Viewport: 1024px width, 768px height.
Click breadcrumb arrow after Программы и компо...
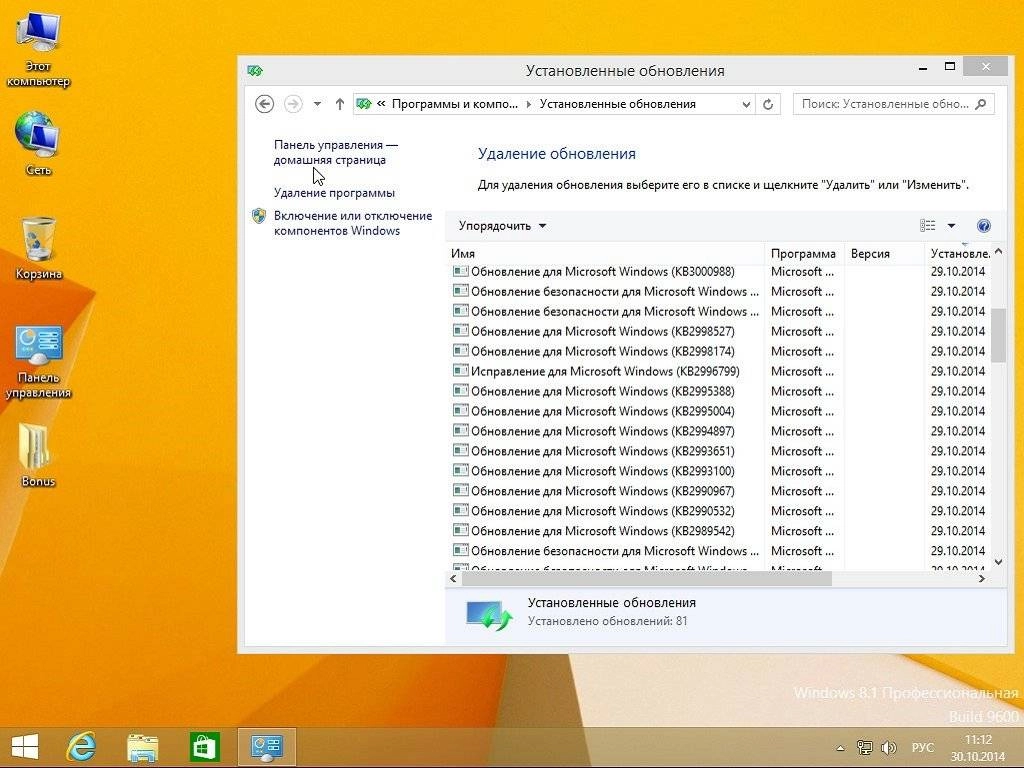tap(528, 104)
